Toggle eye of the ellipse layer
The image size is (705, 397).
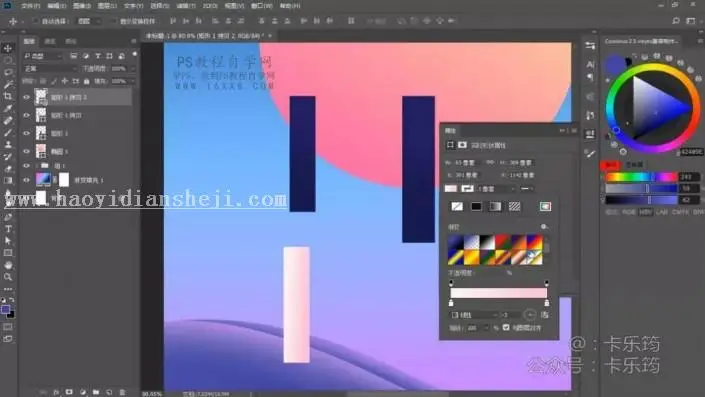tap(27, 151)
